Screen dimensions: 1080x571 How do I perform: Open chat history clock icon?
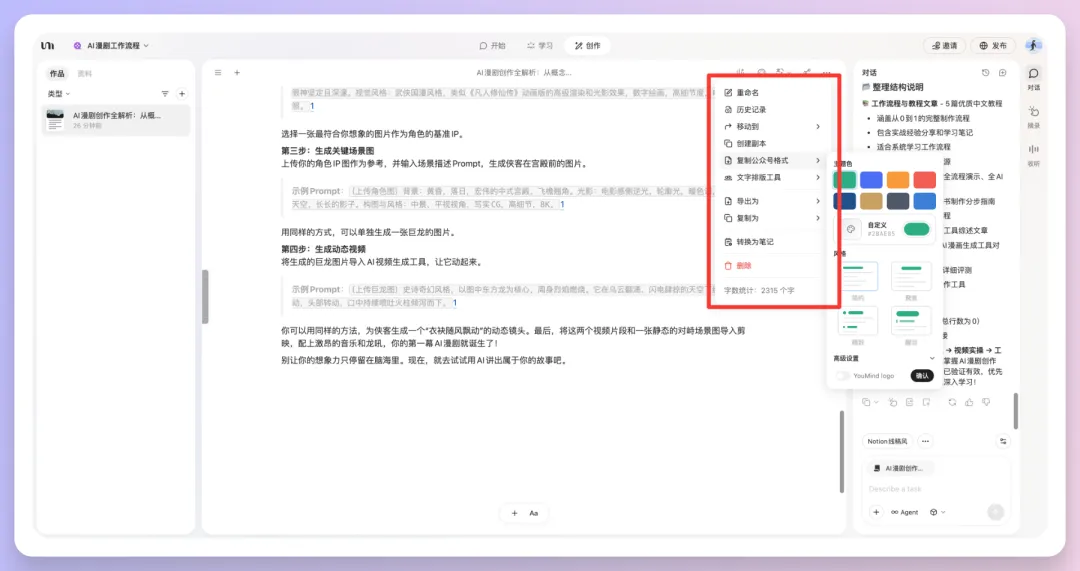coord(985,73)
